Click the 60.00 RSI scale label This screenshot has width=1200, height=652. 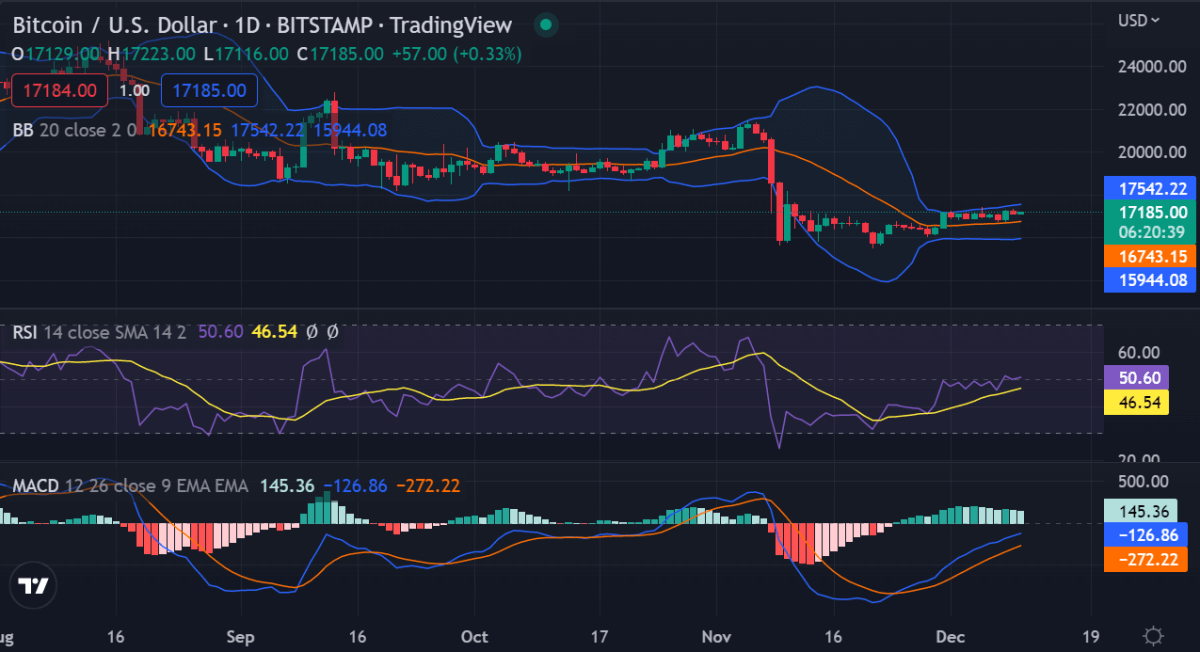pyautogui.click(x=1138, y=352)
